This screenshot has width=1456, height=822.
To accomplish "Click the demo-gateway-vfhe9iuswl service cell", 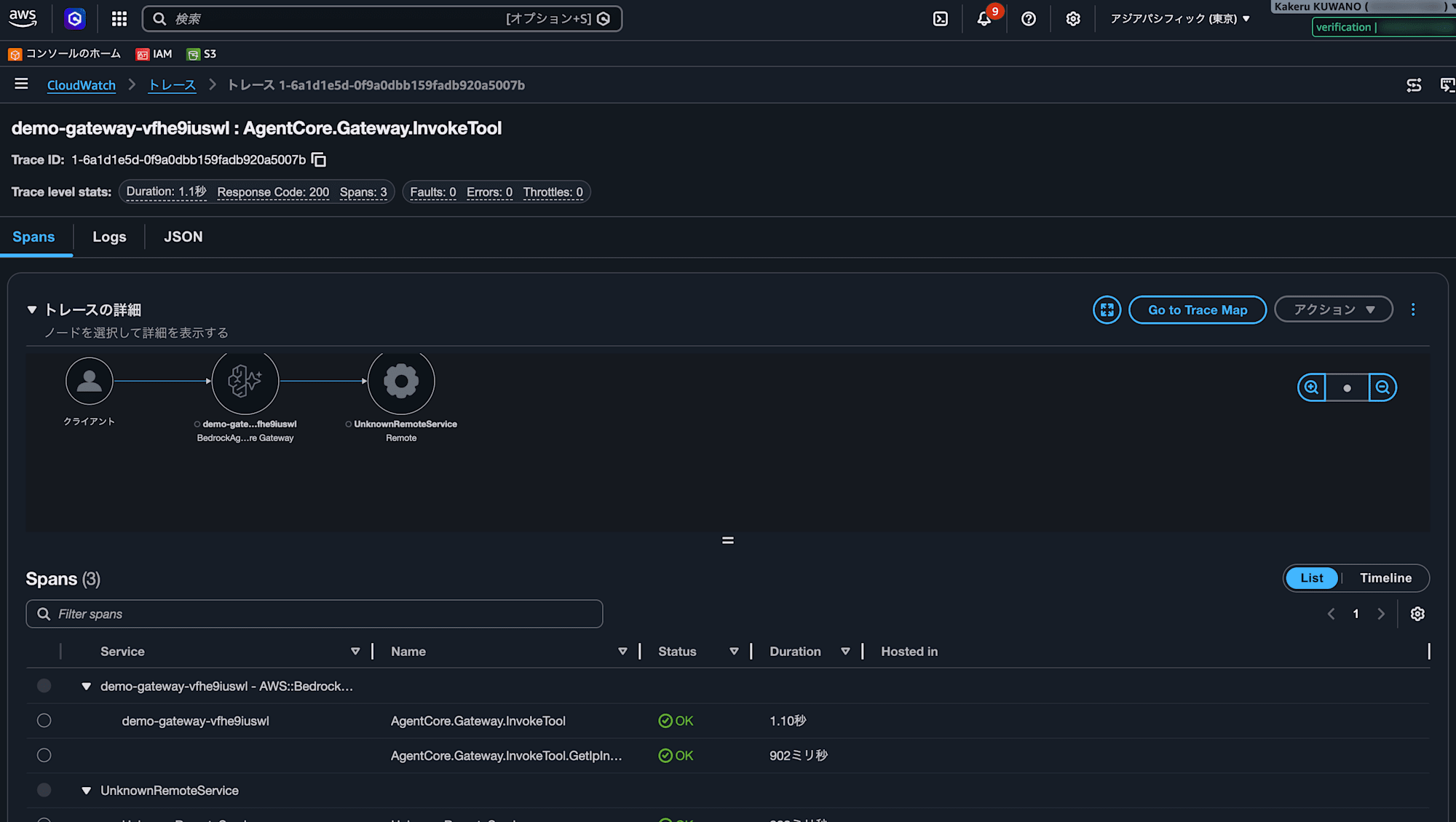I will [x=195, y=721].
